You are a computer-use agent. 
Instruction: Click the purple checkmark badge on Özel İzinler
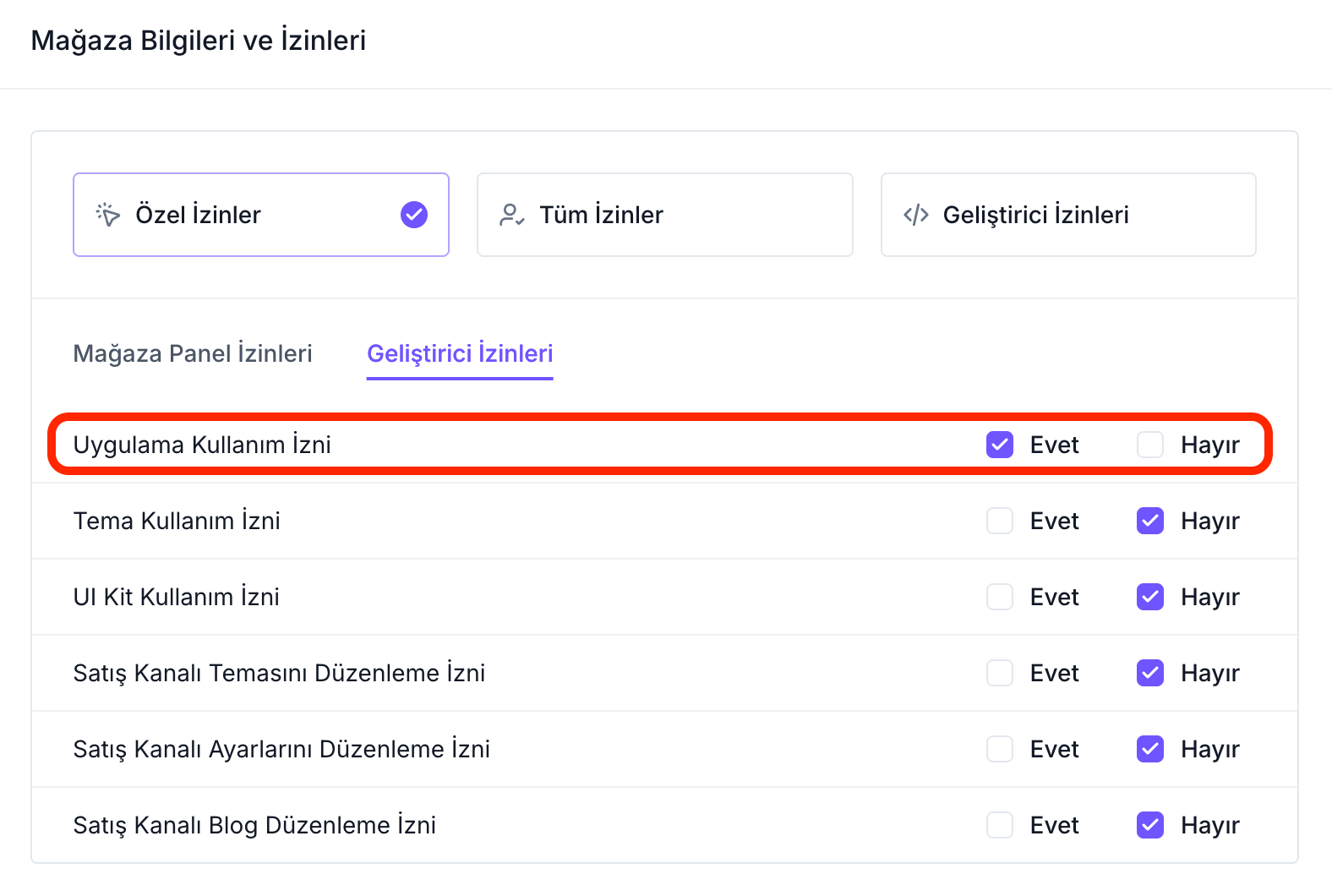click(x=413, y=215)
